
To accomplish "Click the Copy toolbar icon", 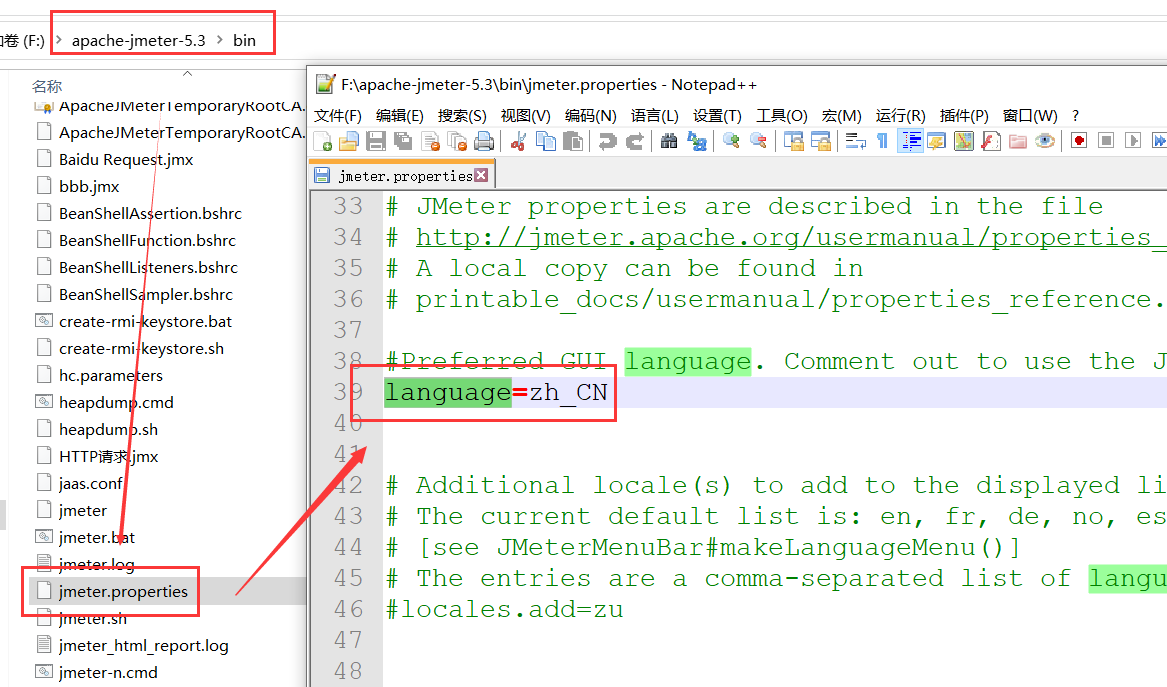I will (x=546, y=141).
